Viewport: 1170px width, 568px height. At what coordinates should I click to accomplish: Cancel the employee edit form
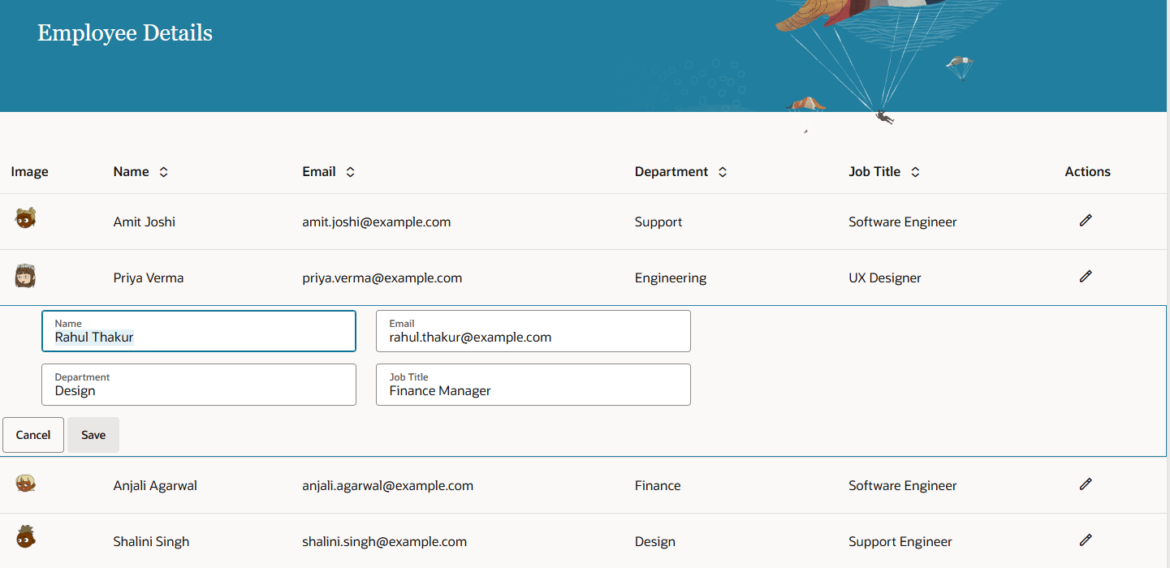33,435
